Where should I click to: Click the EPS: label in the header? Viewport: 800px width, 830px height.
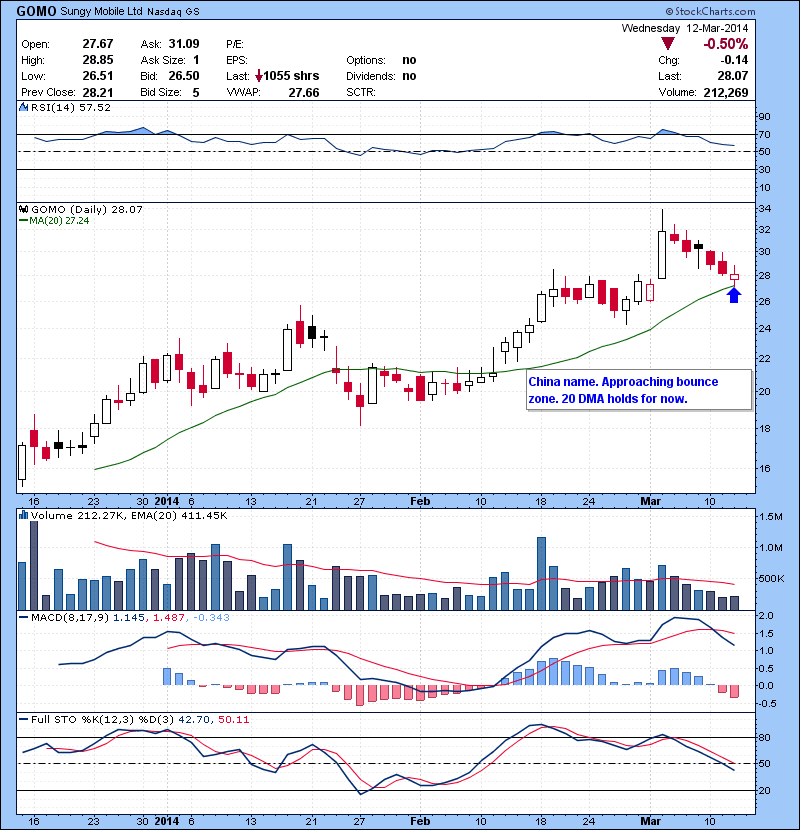pyautogui.click(x=237, y=60)
